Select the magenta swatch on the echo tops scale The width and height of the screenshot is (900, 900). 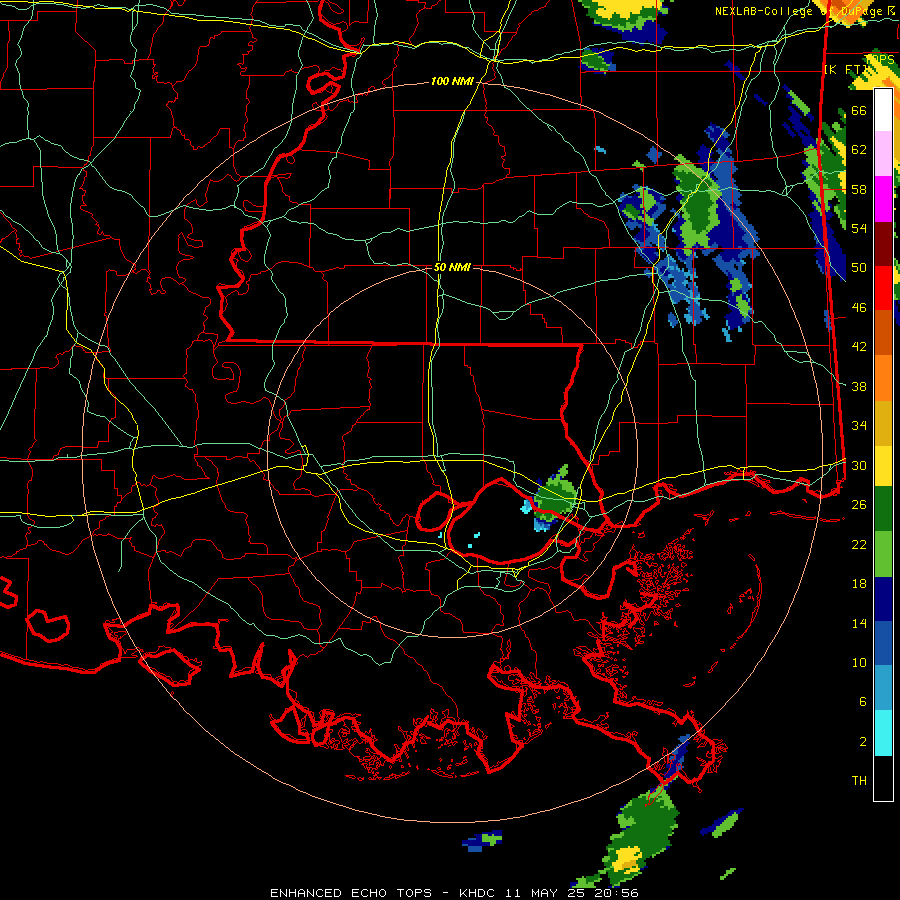click(x=883, y=199)
